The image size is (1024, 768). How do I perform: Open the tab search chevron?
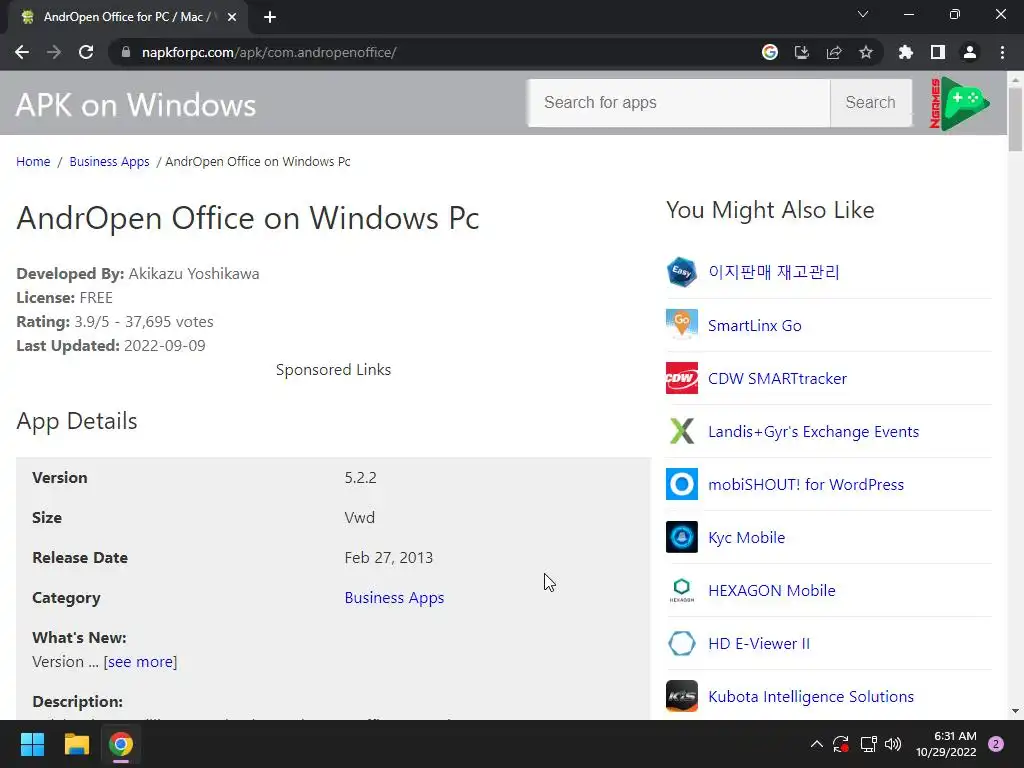pyautogui.click(x=863, y=14)
